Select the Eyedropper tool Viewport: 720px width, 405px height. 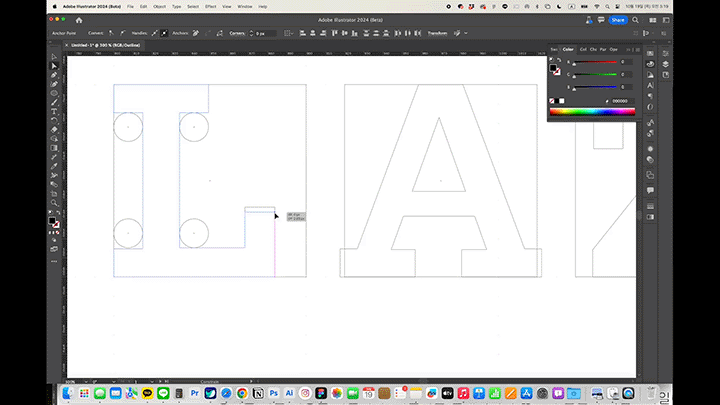pos(54,166)
